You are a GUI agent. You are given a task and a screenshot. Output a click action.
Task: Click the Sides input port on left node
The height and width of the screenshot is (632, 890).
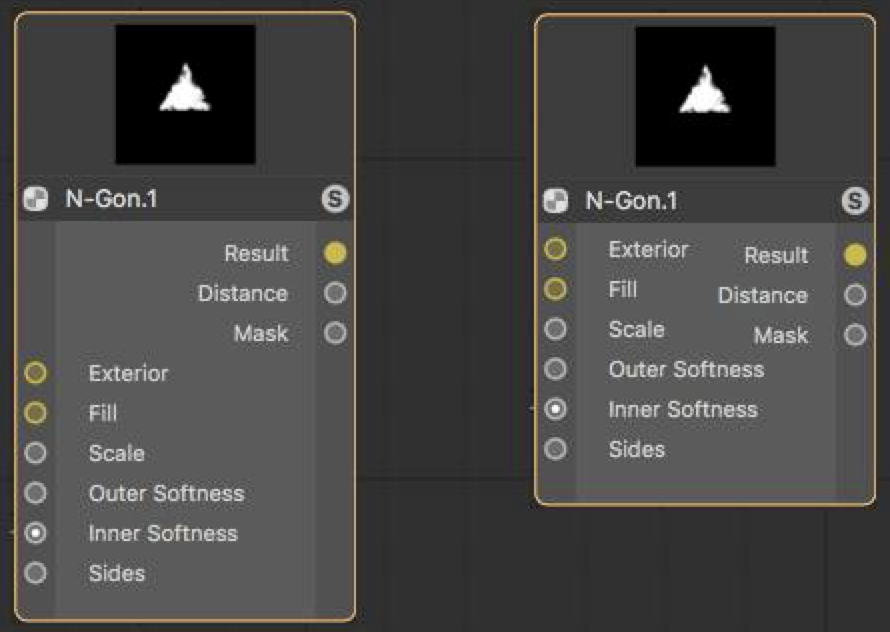pos(35,573)
